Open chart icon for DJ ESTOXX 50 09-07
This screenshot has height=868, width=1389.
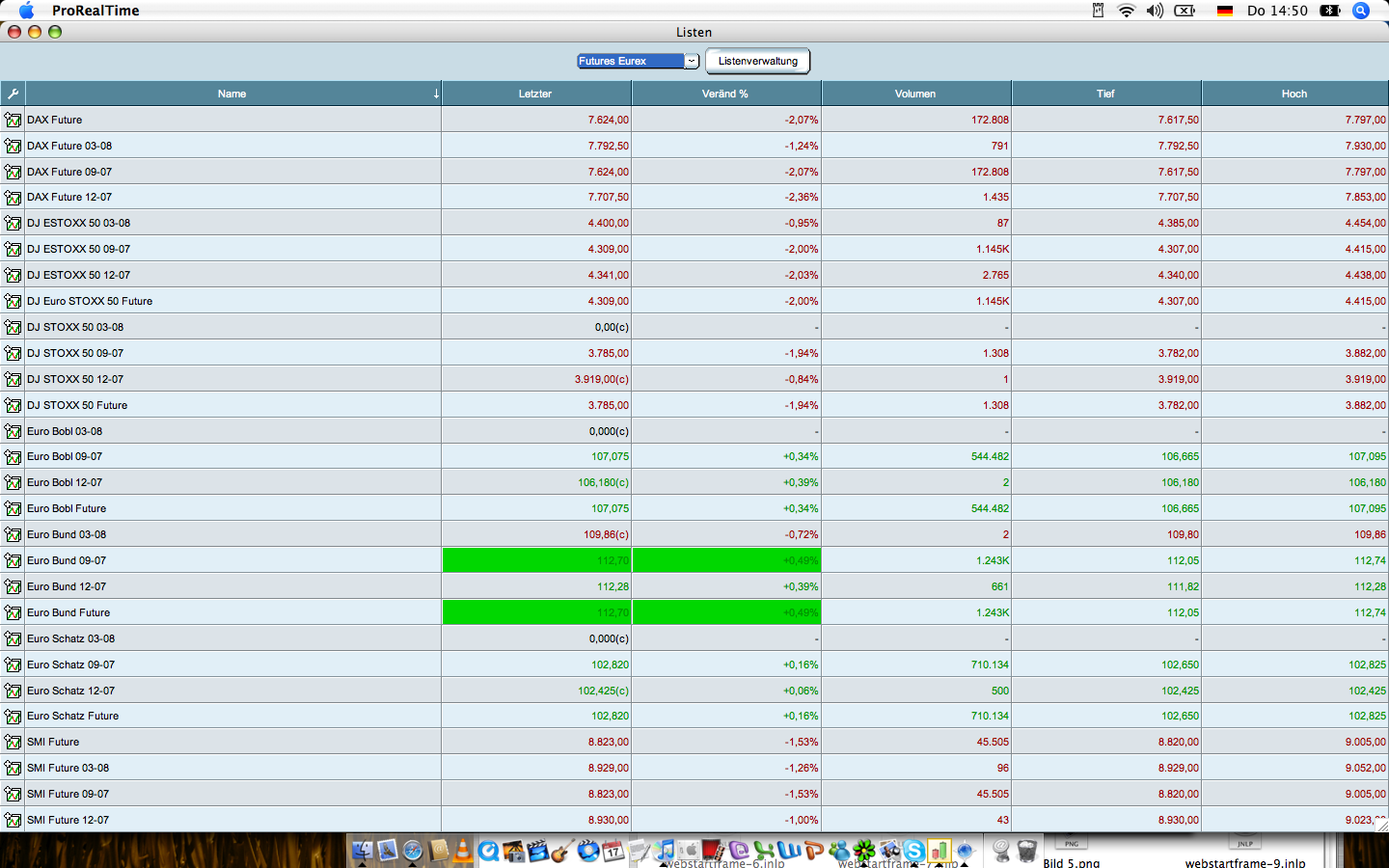pyautogui.click(x=13, y=250)
